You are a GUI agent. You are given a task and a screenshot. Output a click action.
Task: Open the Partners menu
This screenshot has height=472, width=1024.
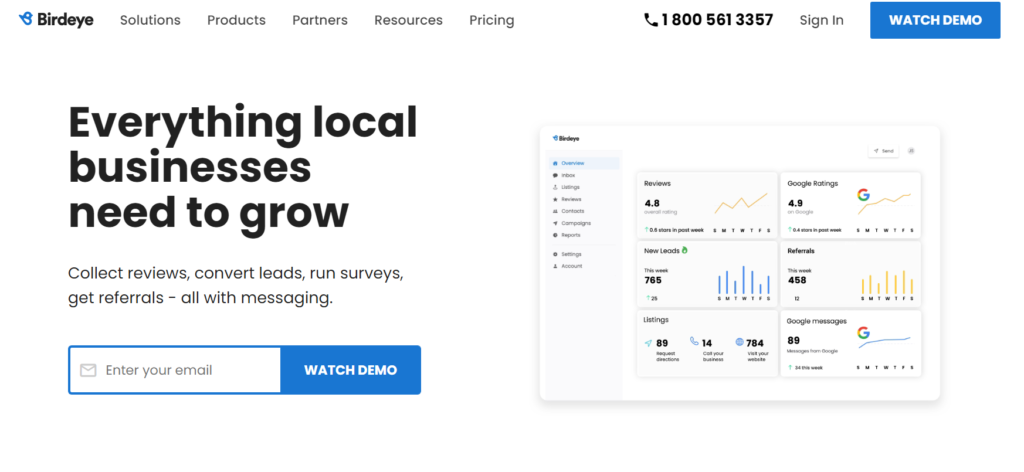click(x=320, y=20)
